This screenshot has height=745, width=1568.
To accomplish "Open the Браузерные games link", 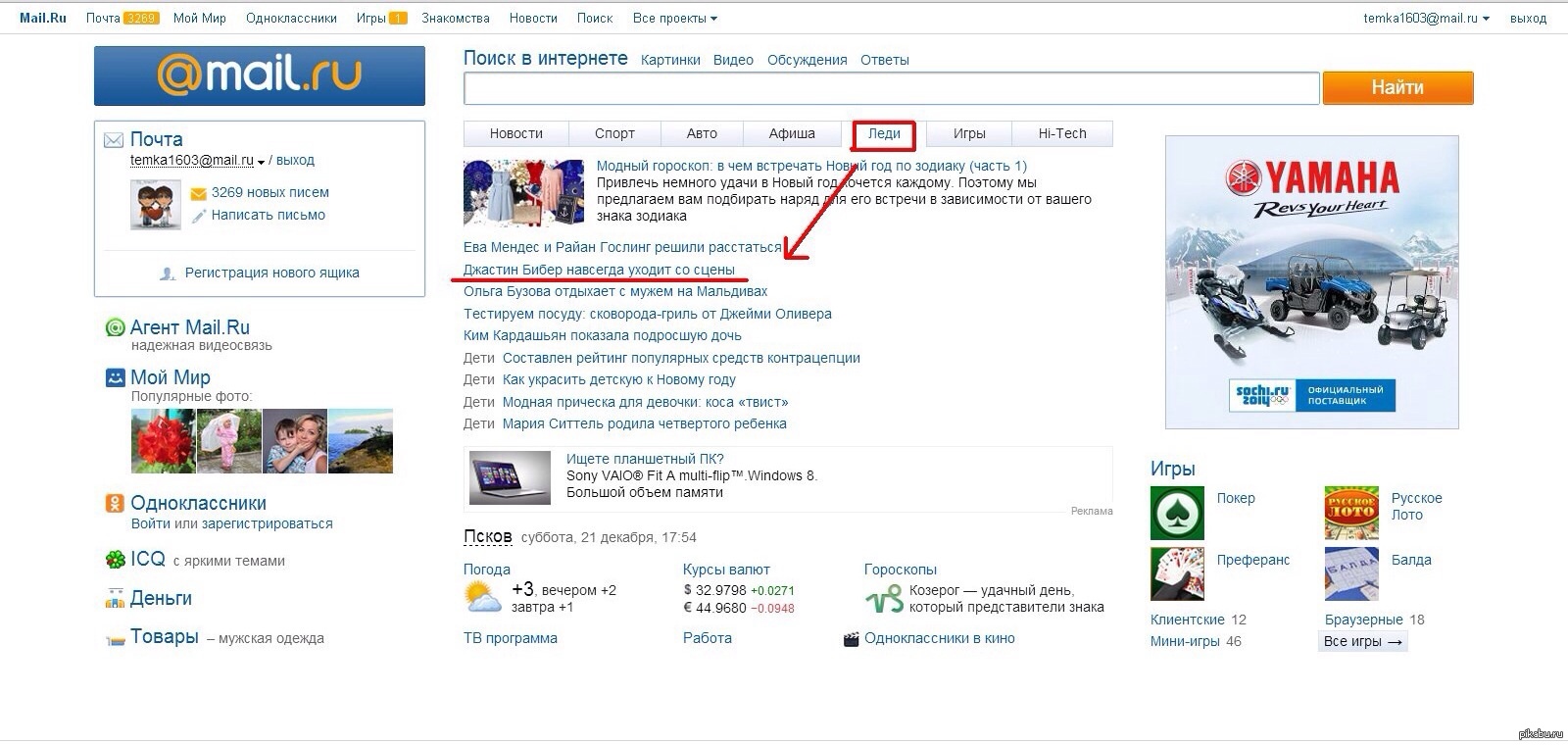I will coord(1364,621).
